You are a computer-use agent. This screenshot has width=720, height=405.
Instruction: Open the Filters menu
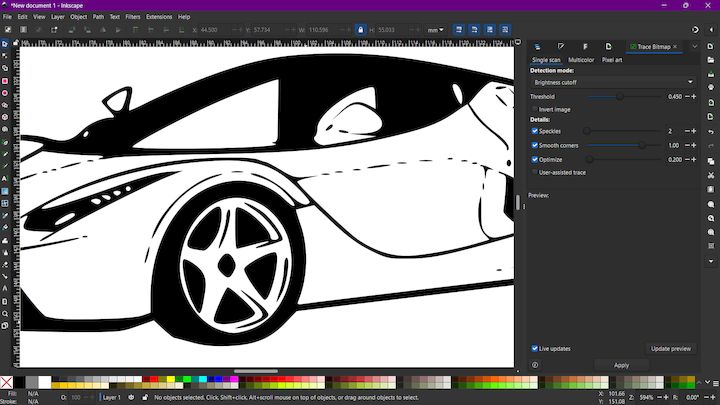point(133,17)
